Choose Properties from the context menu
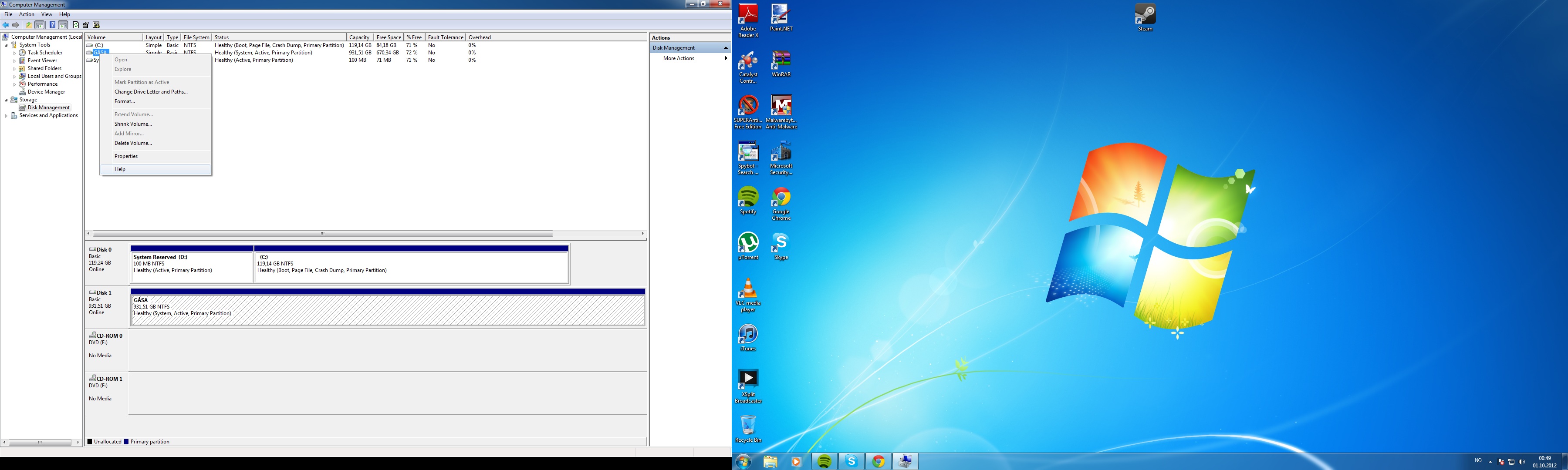This screenshot has width=1568, height=470. click(155, 156)
